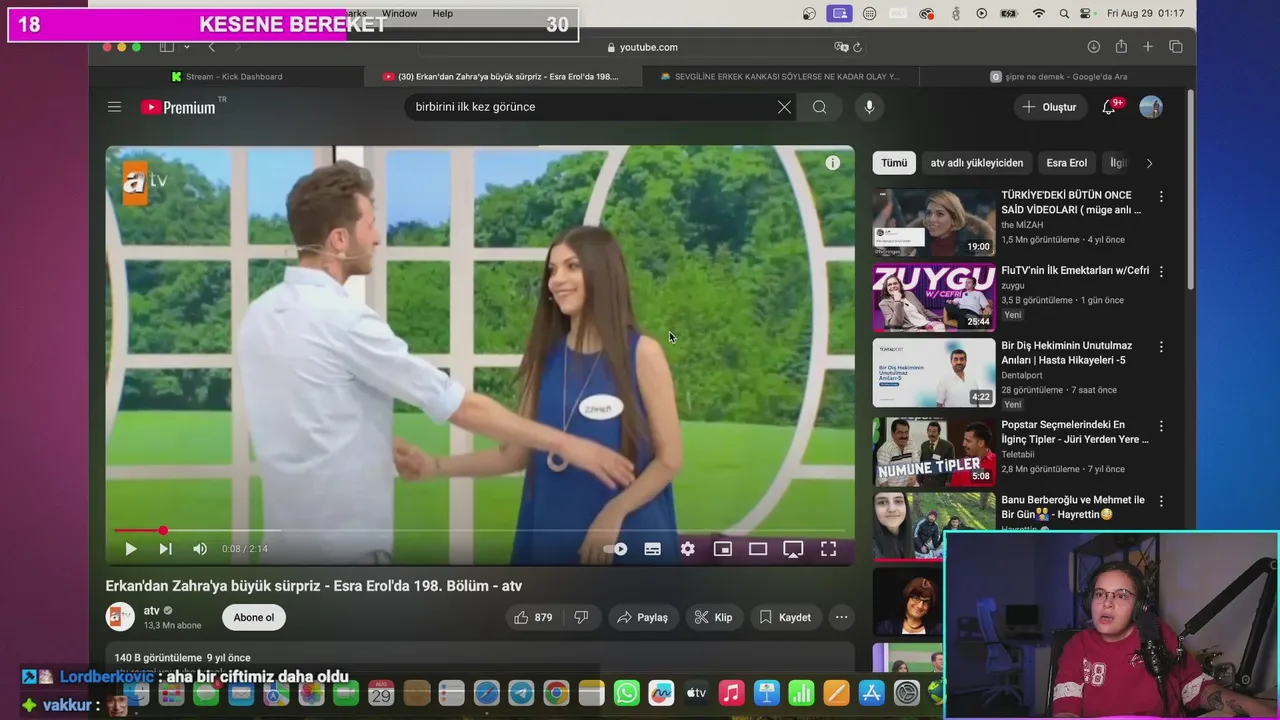The height and width of the screenshot is (720, 1280).
Task: Open Music app from the dock
Action: coord(731,693)
